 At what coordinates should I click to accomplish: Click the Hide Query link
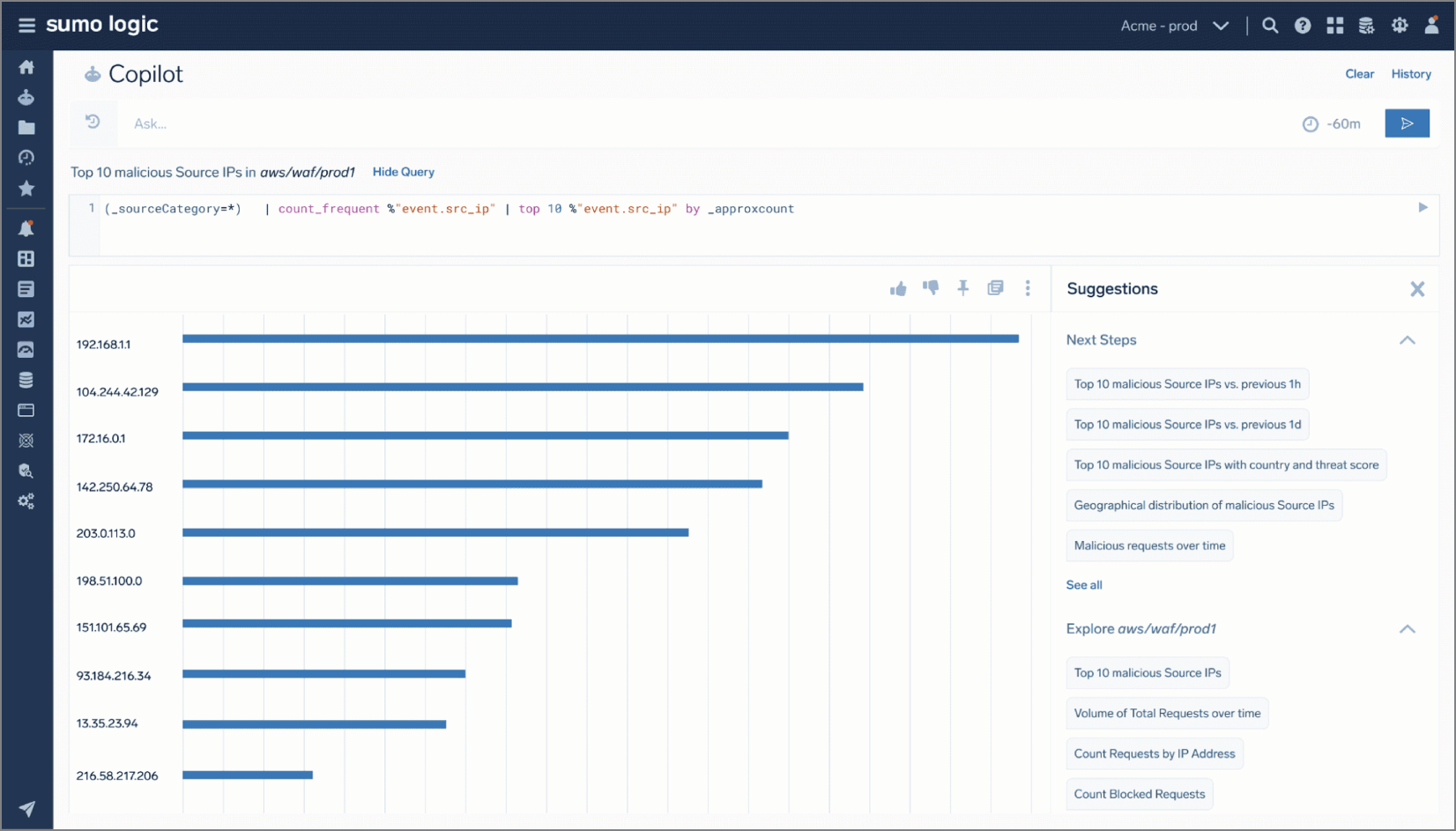click(403, 172)
